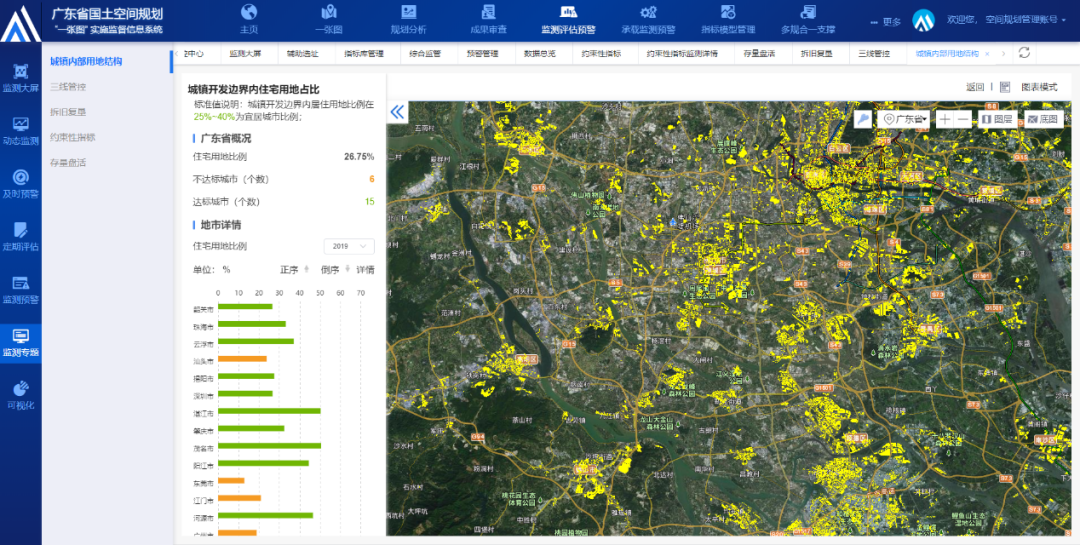Screen dimensions: 1080x545
Task: Close the 城镇内部用地结构 tab
Action: tap(987, 54)
